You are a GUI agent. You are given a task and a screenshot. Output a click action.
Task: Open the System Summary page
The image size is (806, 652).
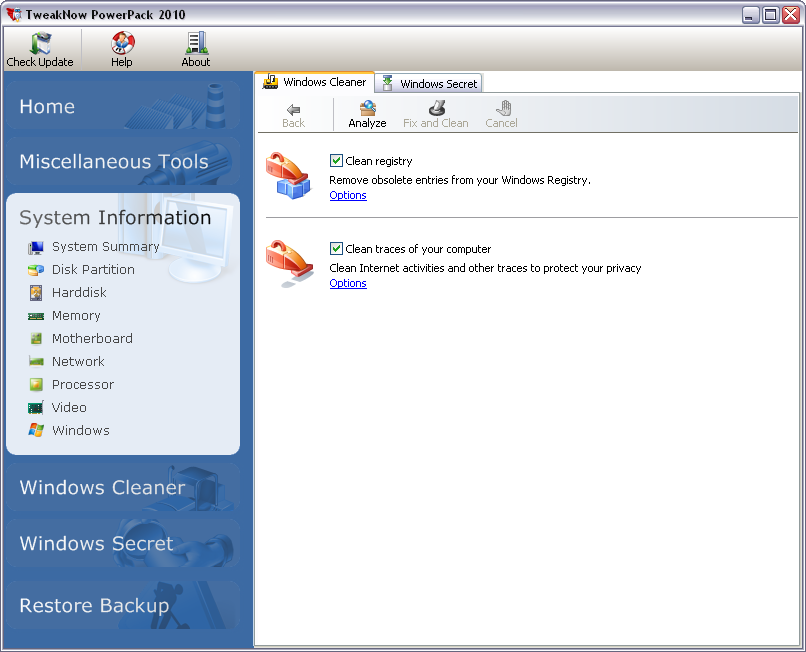coord(105,247)
